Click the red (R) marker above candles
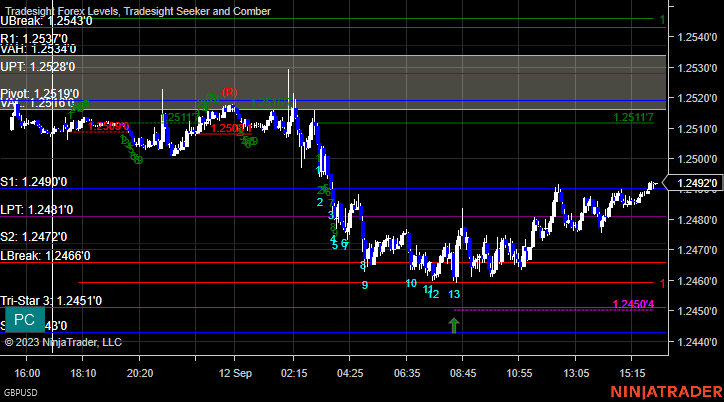Viewport: 724px width, 402px height. pyautogui.click(x=229, y=92)
